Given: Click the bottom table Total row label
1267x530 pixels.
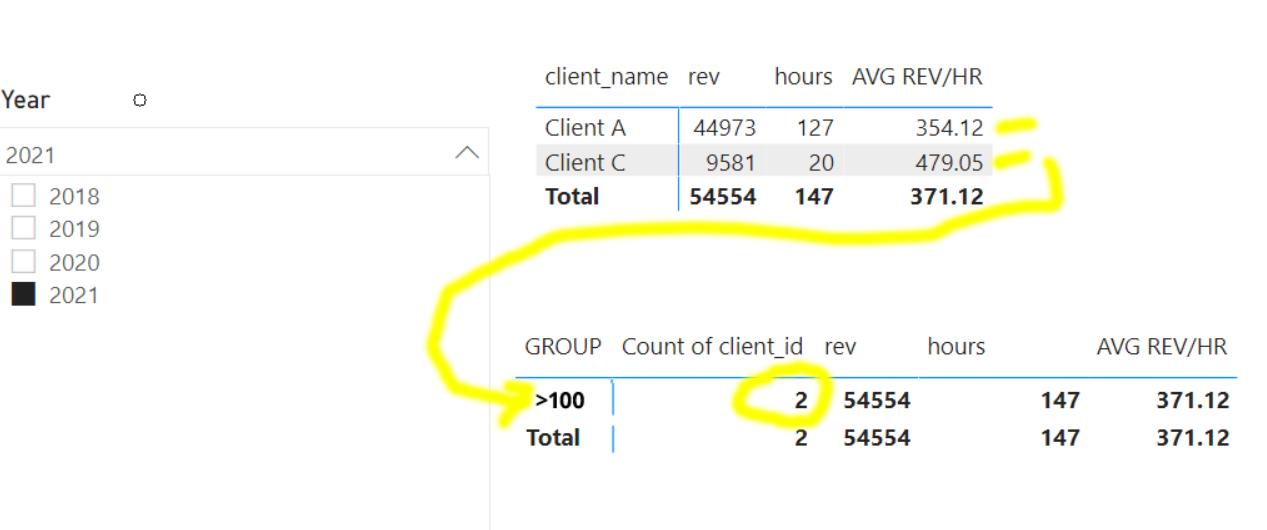Looking at the screenshot, I should (553, 437).
